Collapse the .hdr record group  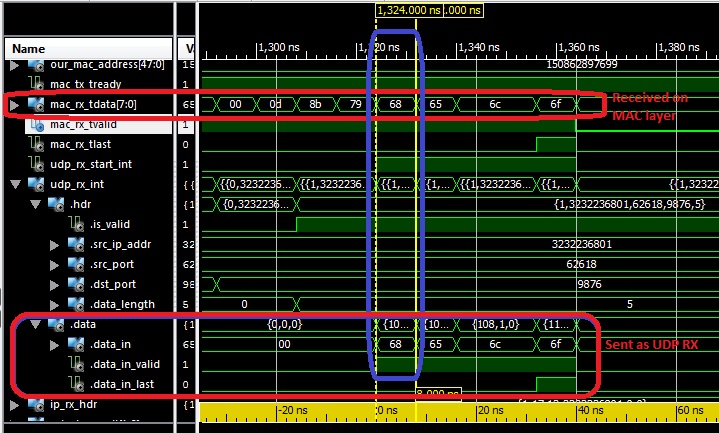click(34, 204)
